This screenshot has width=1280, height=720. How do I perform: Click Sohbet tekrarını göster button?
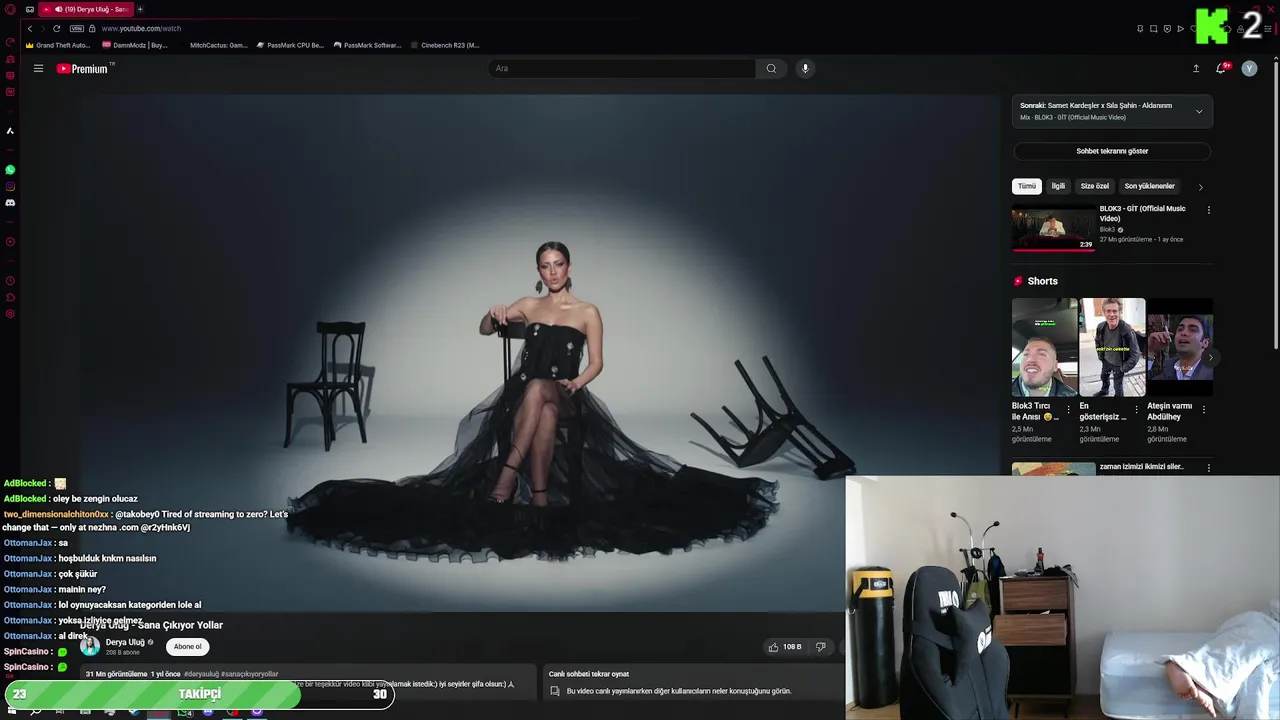[x=1112, y=151]
